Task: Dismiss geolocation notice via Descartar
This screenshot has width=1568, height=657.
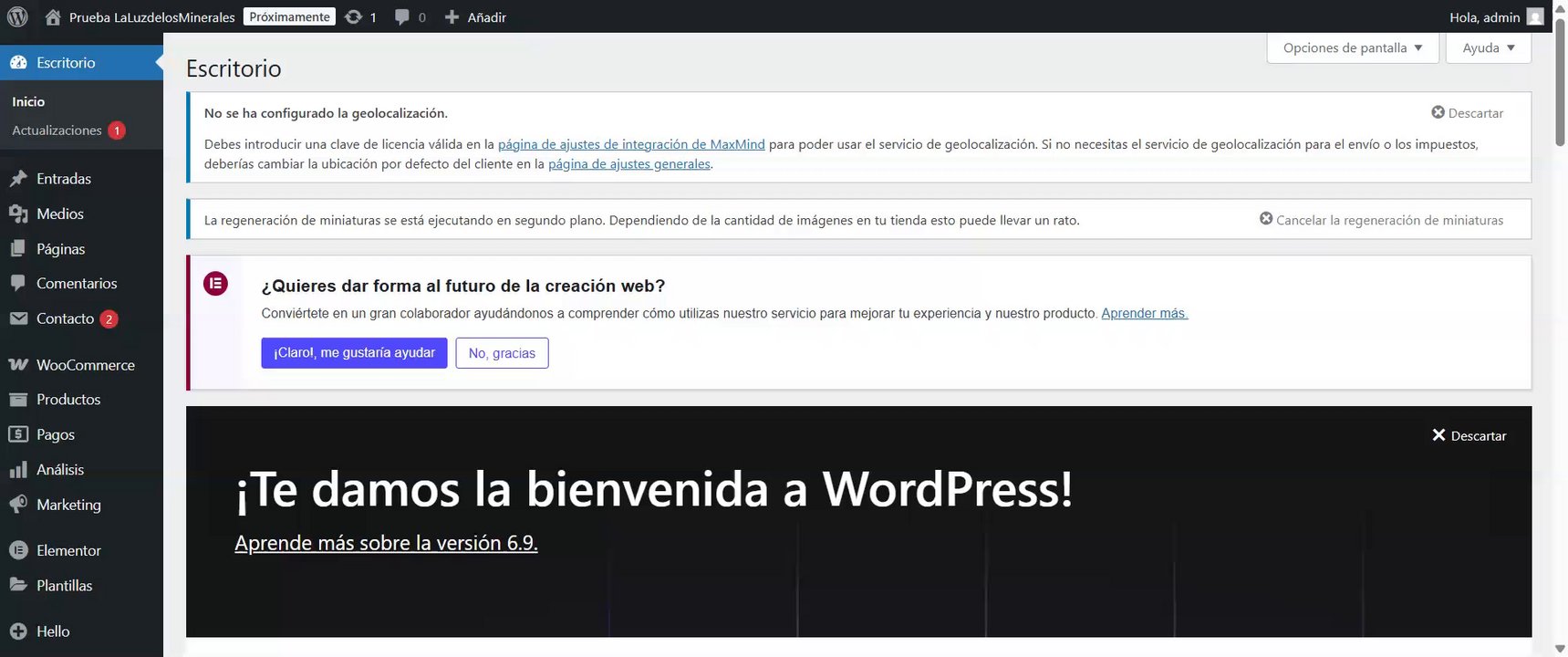Action: tap(1467, 112)
